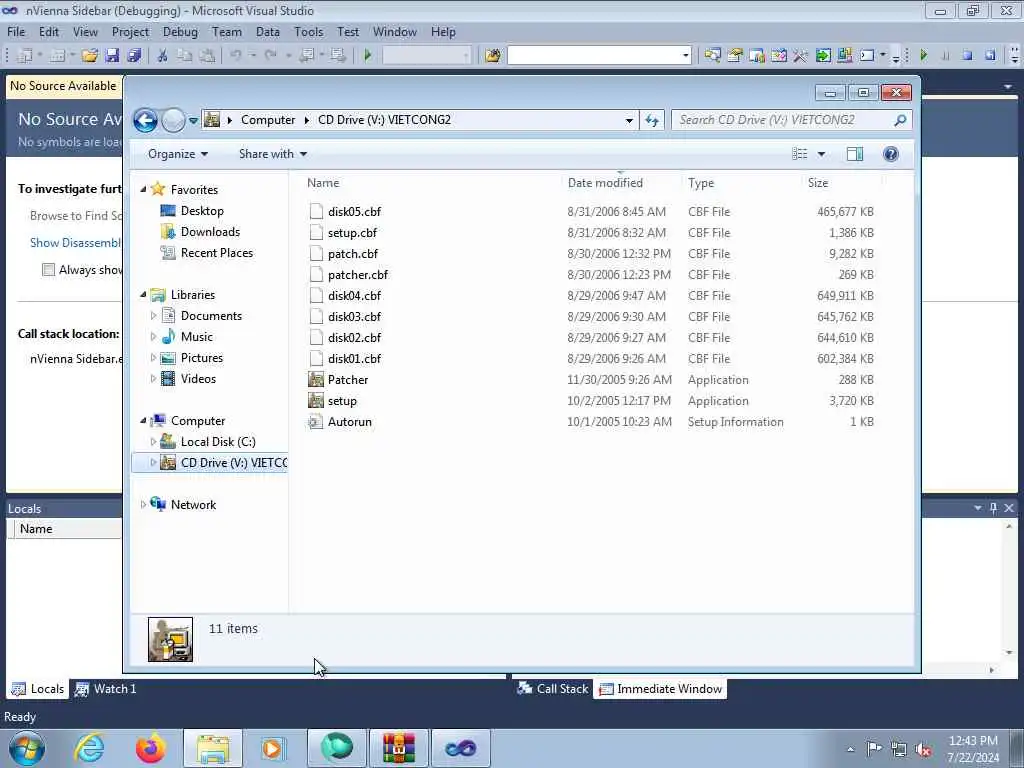Click Find in Files toolbar icon
1024x768 pixels.
(493, 56)
